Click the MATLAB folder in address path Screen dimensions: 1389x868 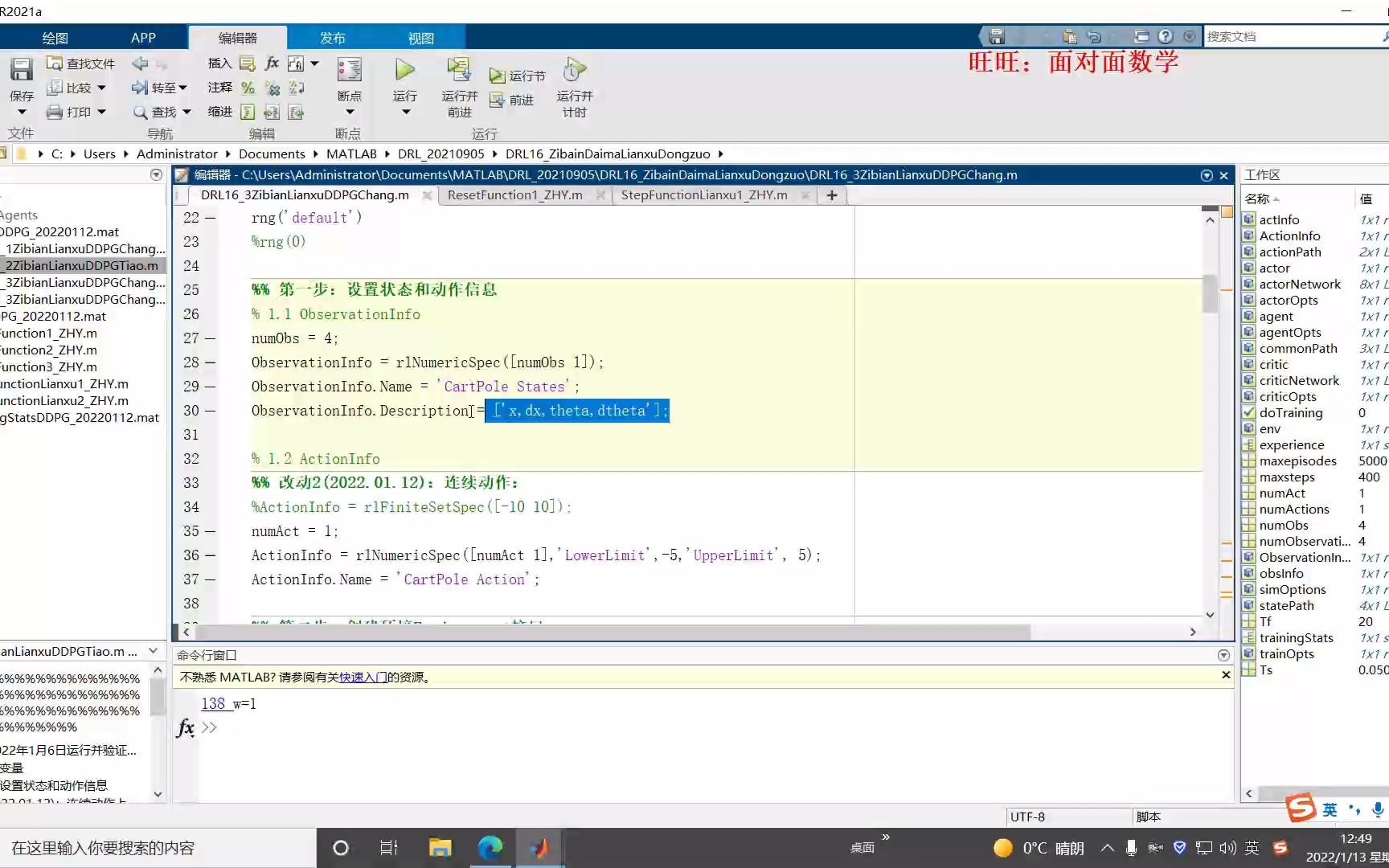pyautogui.click(x=351, y=154)
